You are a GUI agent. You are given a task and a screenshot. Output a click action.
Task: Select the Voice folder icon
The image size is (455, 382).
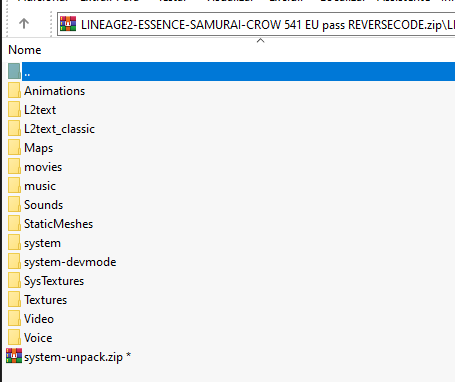click(x=14, y=338)
